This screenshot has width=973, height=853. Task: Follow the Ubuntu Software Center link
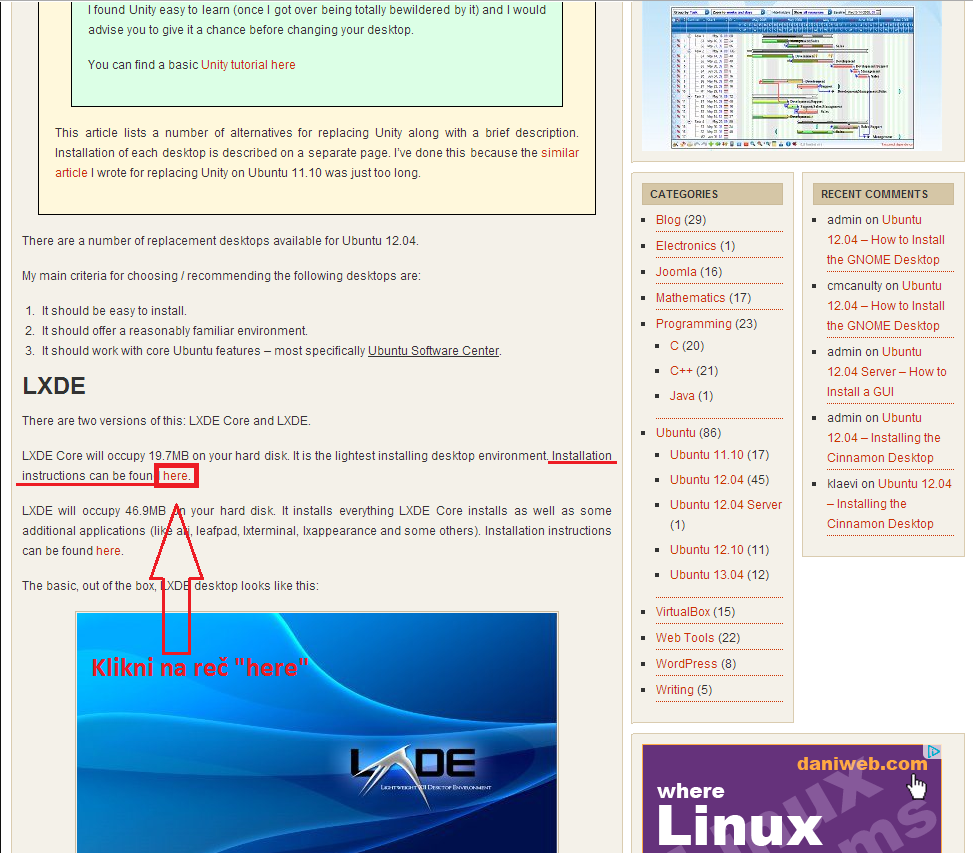click(x=434, y=351)
